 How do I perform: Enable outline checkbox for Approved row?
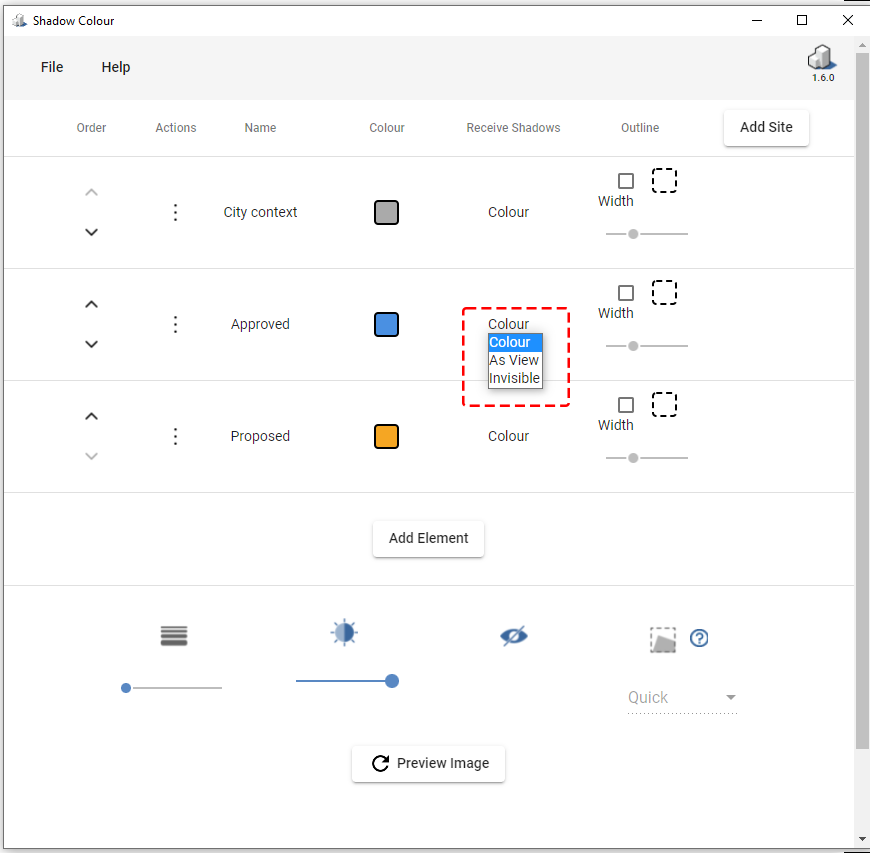(x=626, y=293)
